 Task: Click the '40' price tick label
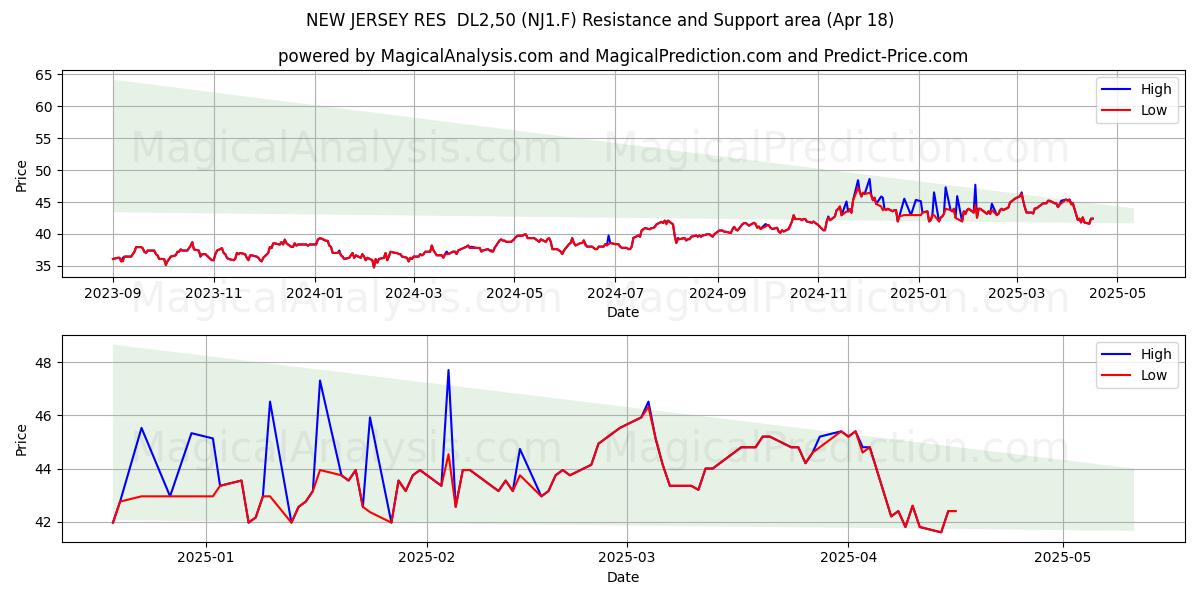pos(45,235)
